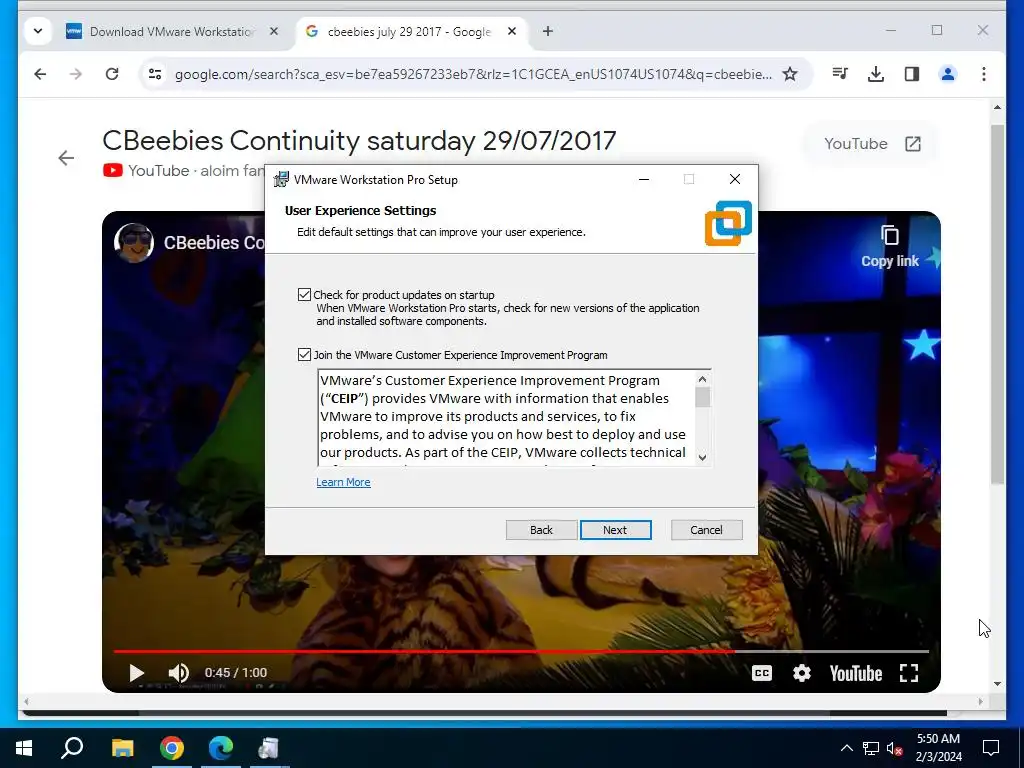This screenshot has height=768, width=1024.
Task: Show hidden system tray icons
Action: pyautogui.click(x=846, y=748)
